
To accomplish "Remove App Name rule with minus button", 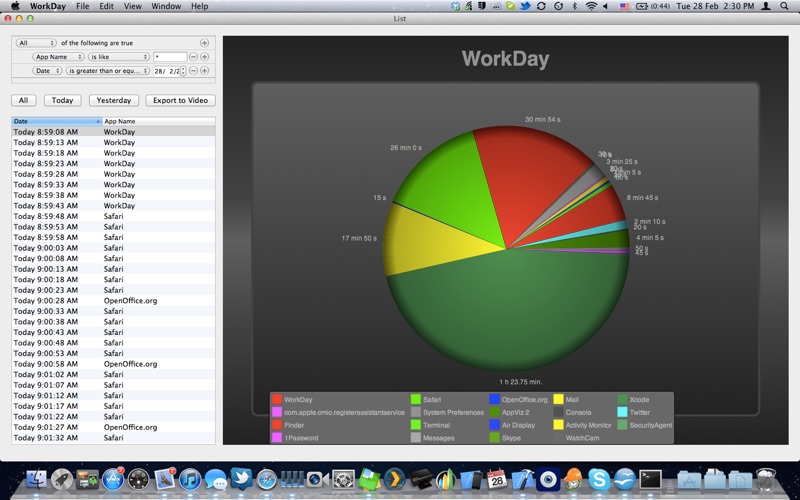I will [x=193, y=57].
